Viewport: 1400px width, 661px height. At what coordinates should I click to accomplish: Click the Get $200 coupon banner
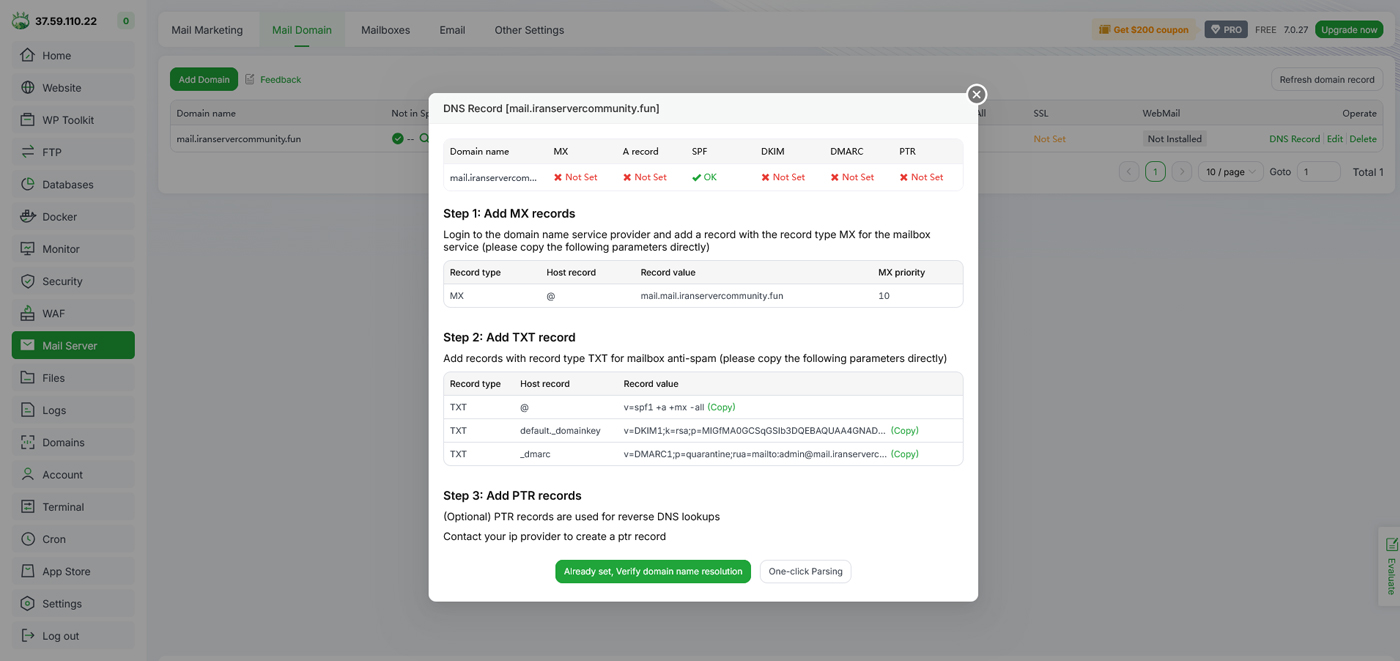(1143, 30)
